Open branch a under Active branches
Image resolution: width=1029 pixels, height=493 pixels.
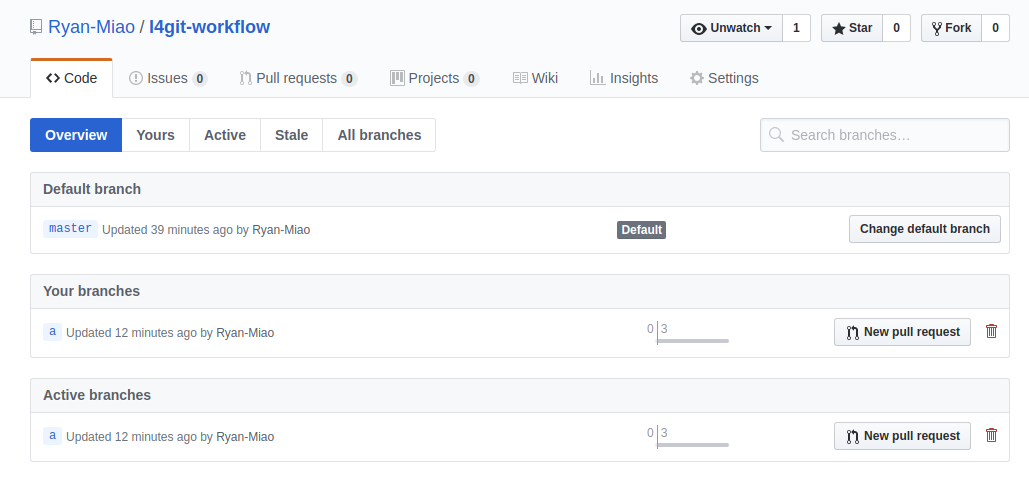click(52, 436)
